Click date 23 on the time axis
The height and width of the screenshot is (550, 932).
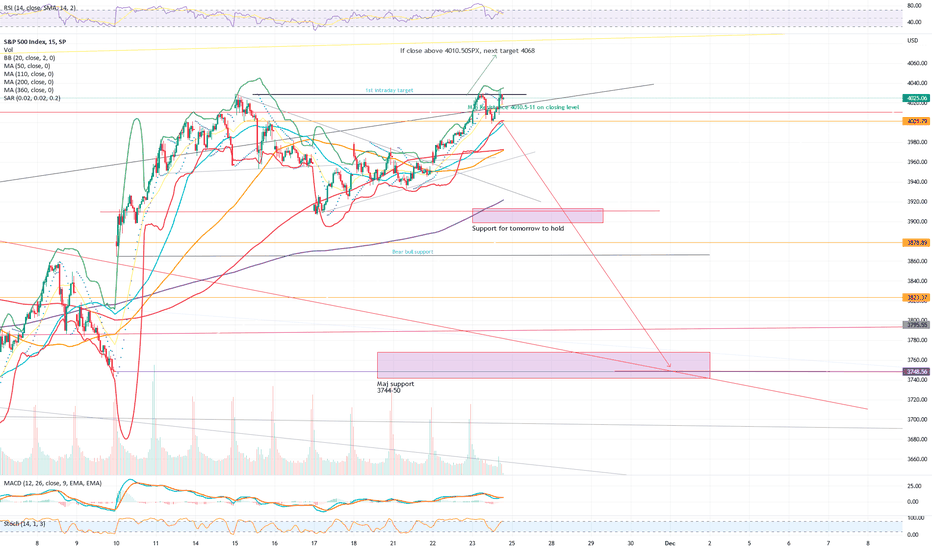[472, 543]
